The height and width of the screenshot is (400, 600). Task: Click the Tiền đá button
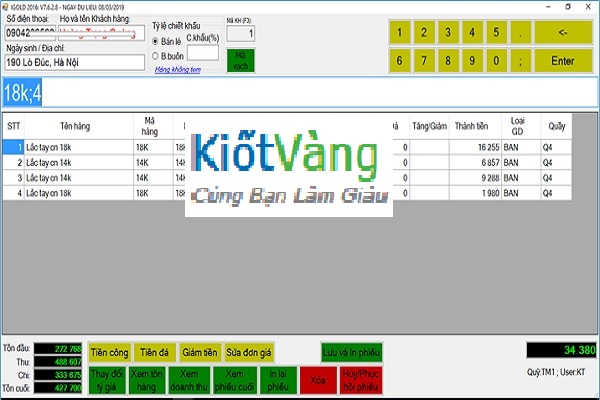155,353
